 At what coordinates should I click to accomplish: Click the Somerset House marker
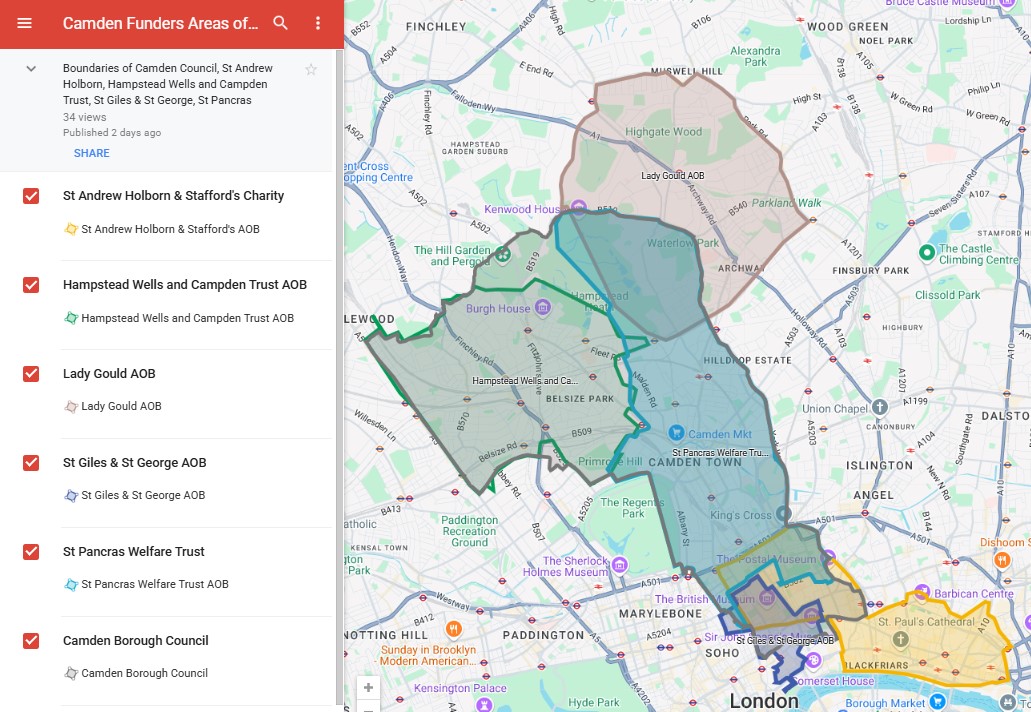click(813, 659)
